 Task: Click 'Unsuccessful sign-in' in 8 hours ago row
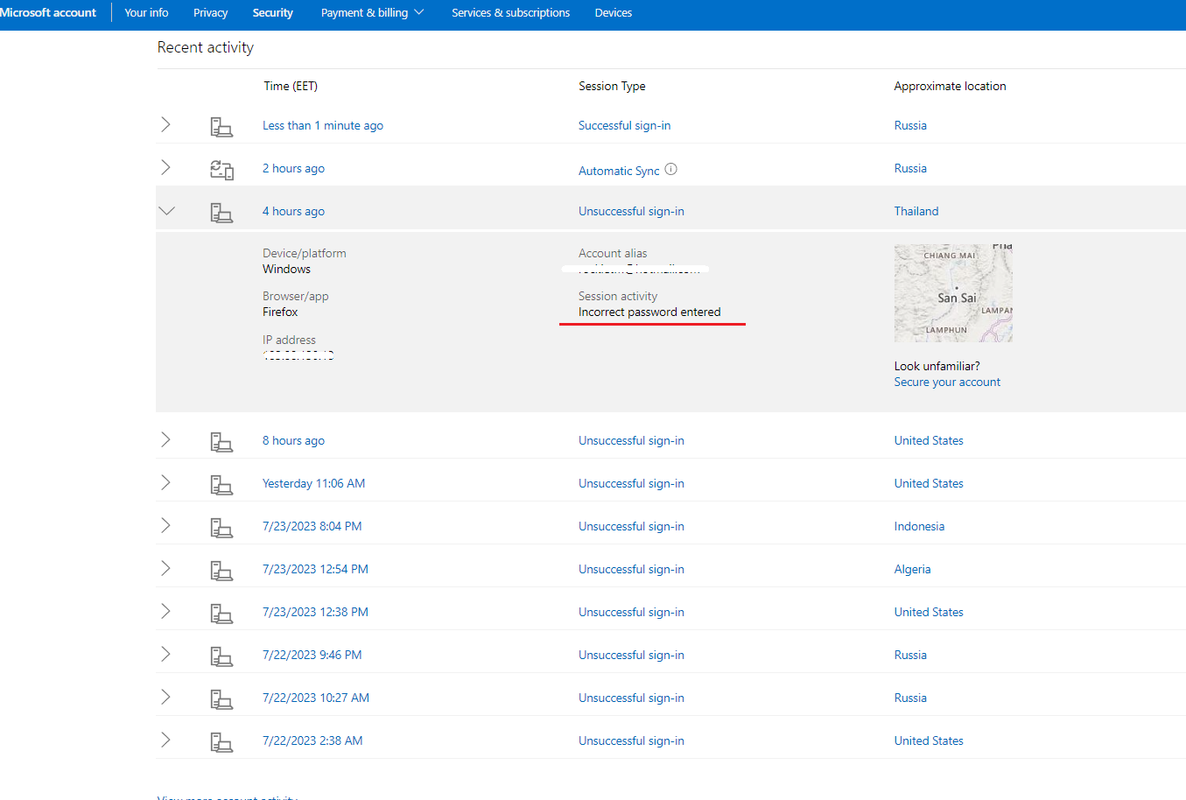click(631, 441)
